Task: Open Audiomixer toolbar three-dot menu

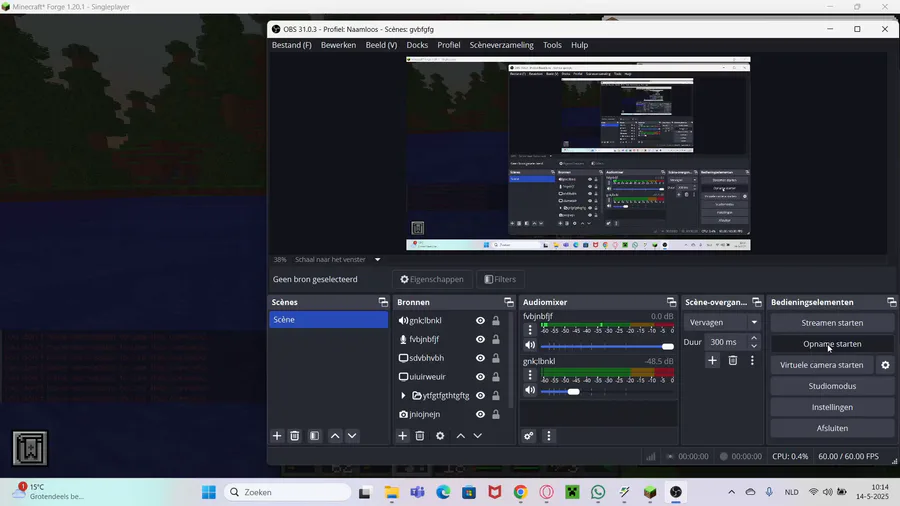Action: [x=549, y=436]
